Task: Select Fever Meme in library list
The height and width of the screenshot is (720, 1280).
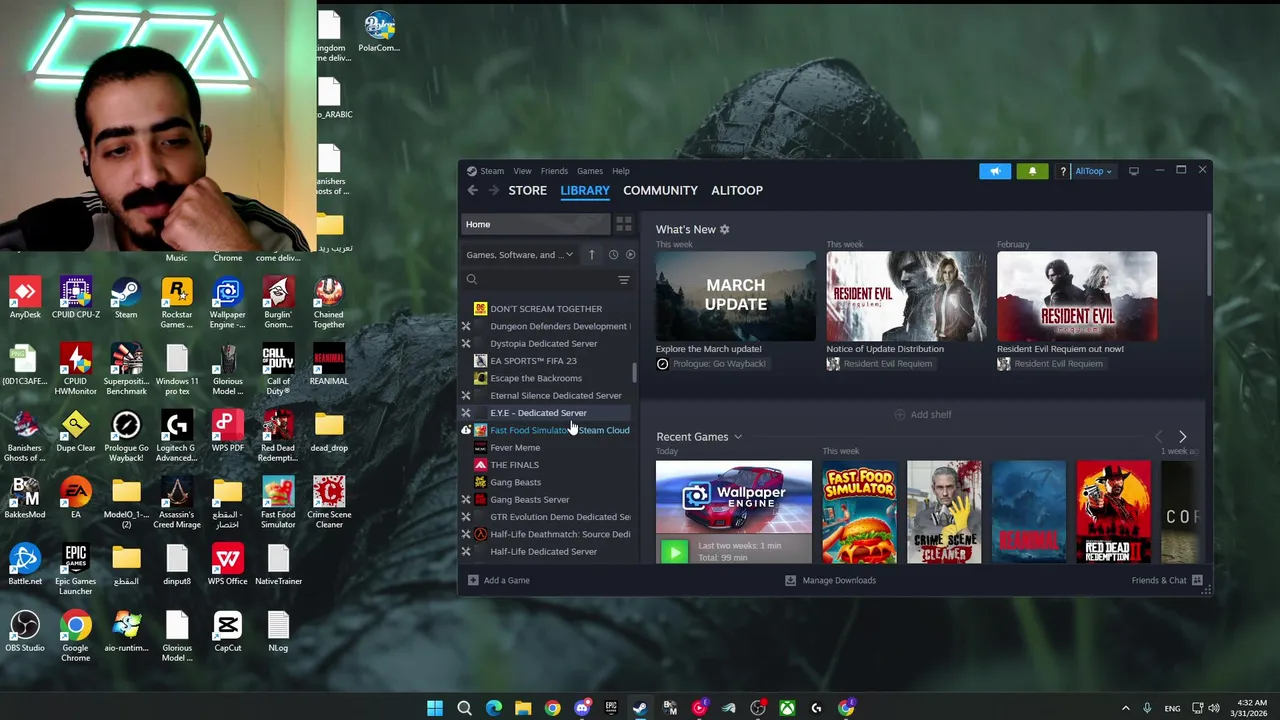Action: coord(515,448)
